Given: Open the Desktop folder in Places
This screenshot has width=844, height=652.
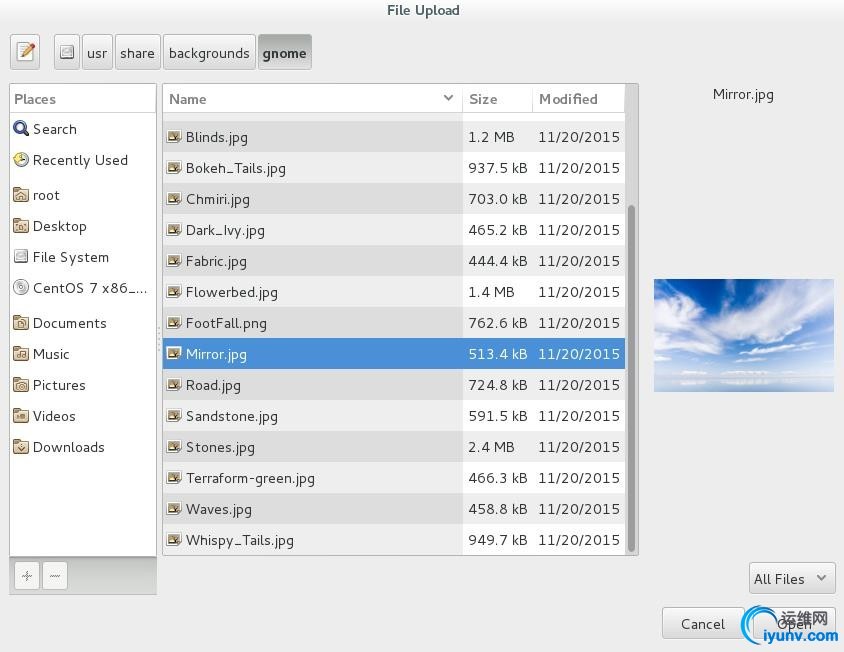Looking at the screenshot, I should click(82, 226).
